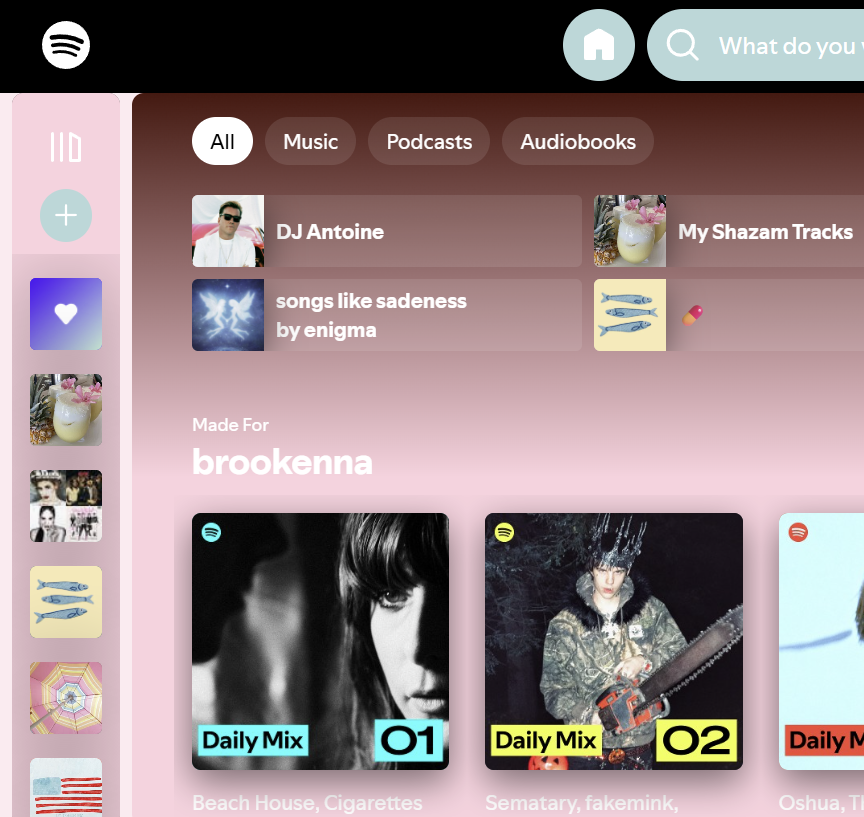The height and width of the screenshot is (817, 864).
Task: Select the Music filter chip
Action: pos(310,141)
